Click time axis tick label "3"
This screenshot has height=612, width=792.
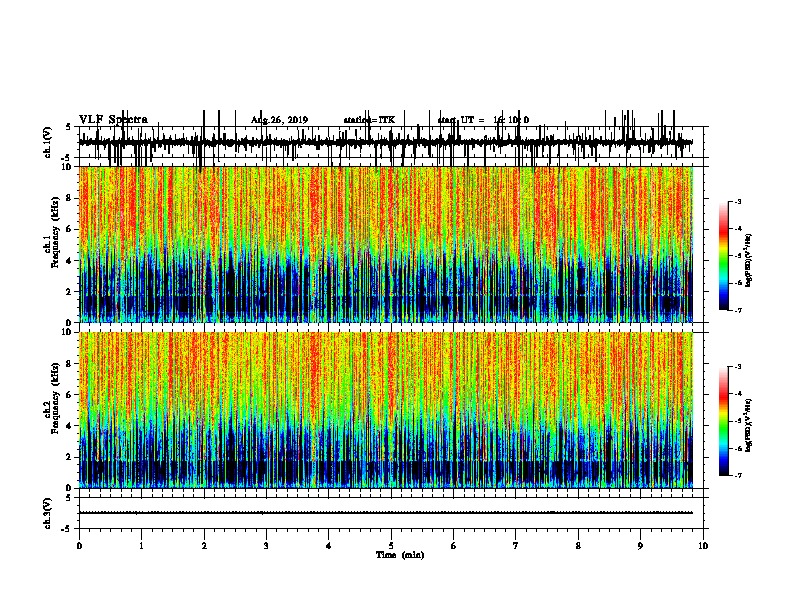(266, 546)
